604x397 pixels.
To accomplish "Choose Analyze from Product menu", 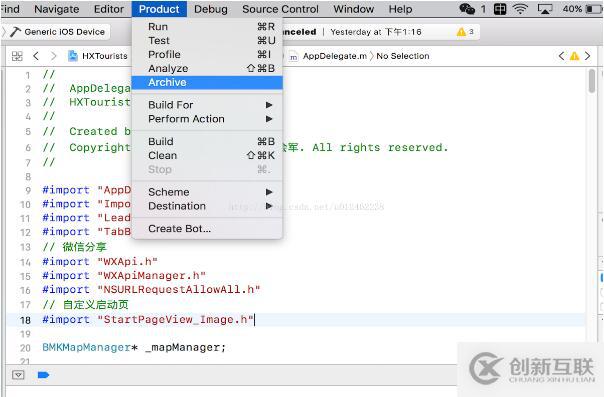I will click(x=207, y=68).
